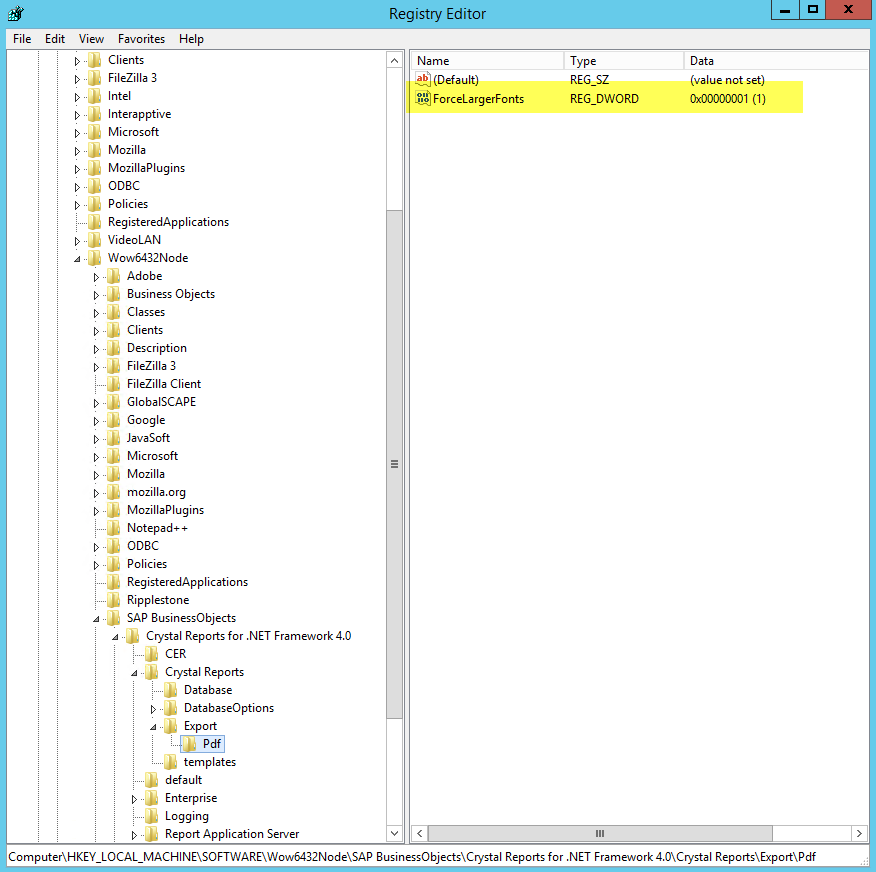Click the GlobalSCAPE folder icon
This screenshot has height=872, width=876.
113,402
